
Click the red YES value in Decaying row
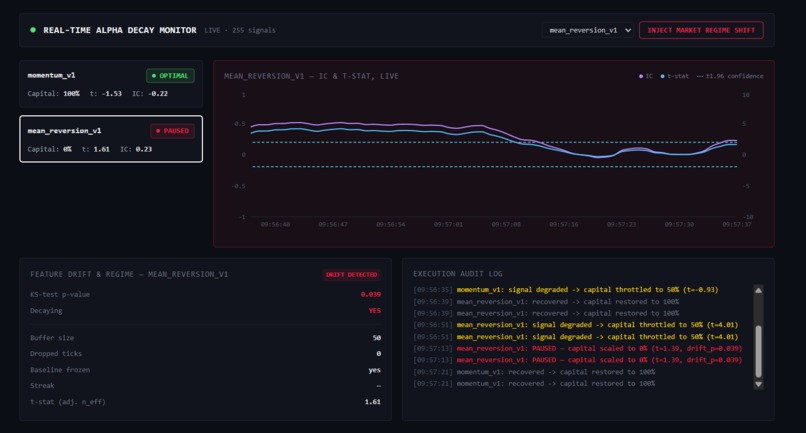(x=375, y=311)
